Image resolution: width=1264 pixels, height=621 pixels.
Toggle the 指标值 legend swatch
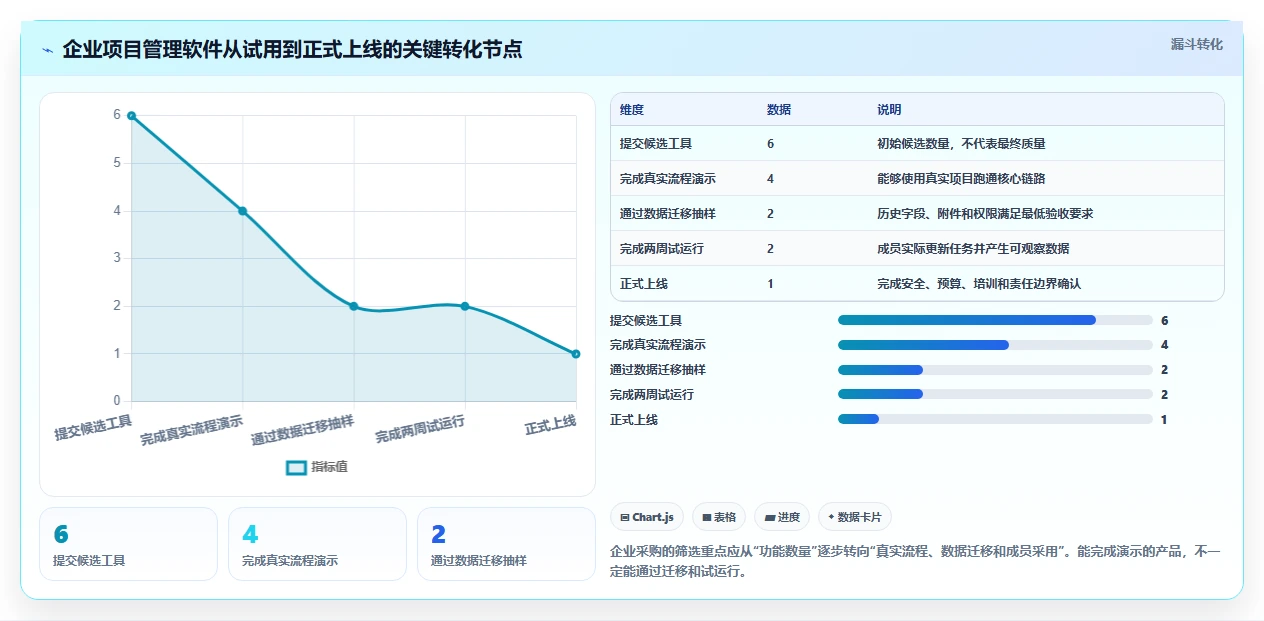tap(296, 467)
